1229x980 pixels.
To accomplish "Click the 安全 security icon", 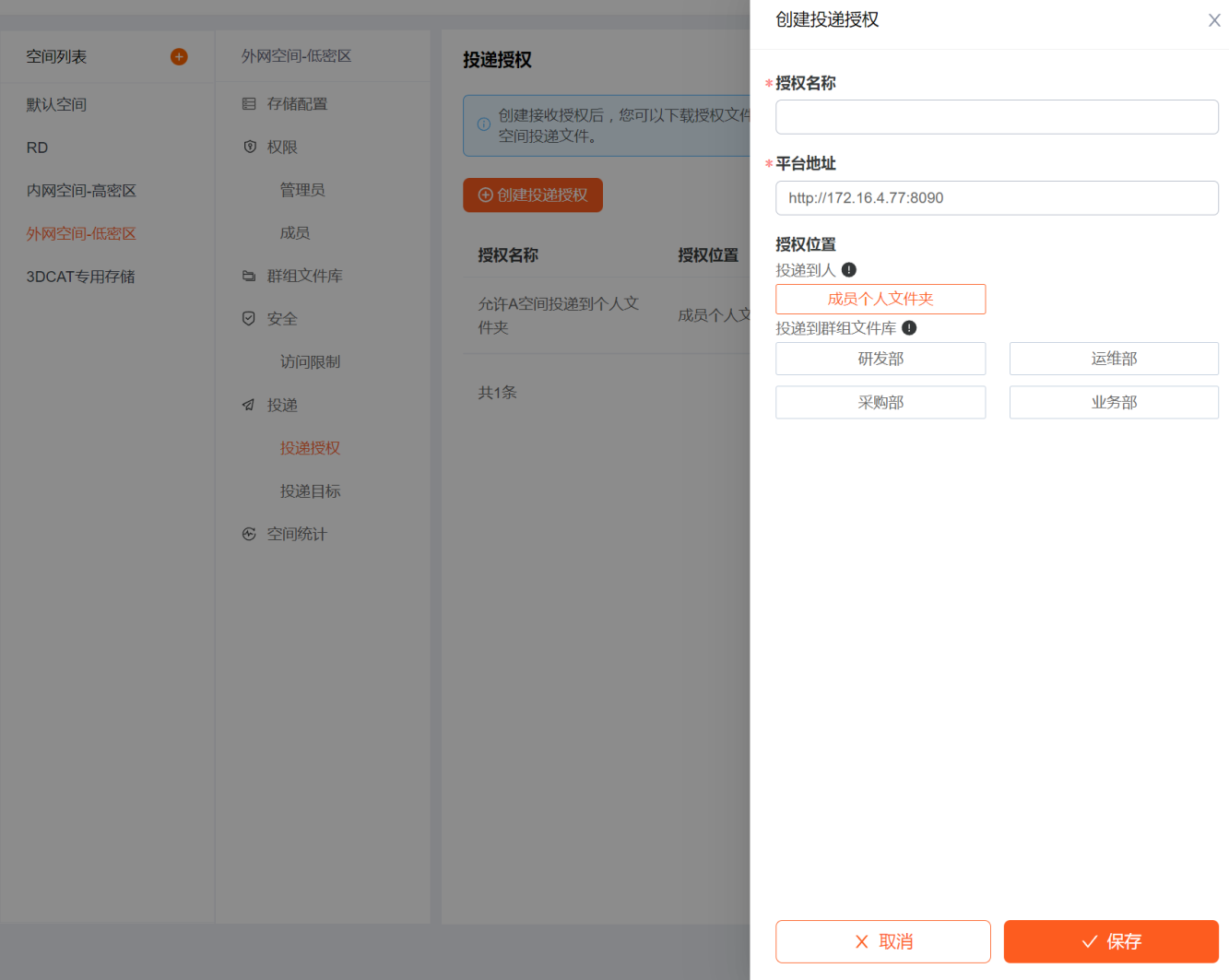I will point(250,318).
